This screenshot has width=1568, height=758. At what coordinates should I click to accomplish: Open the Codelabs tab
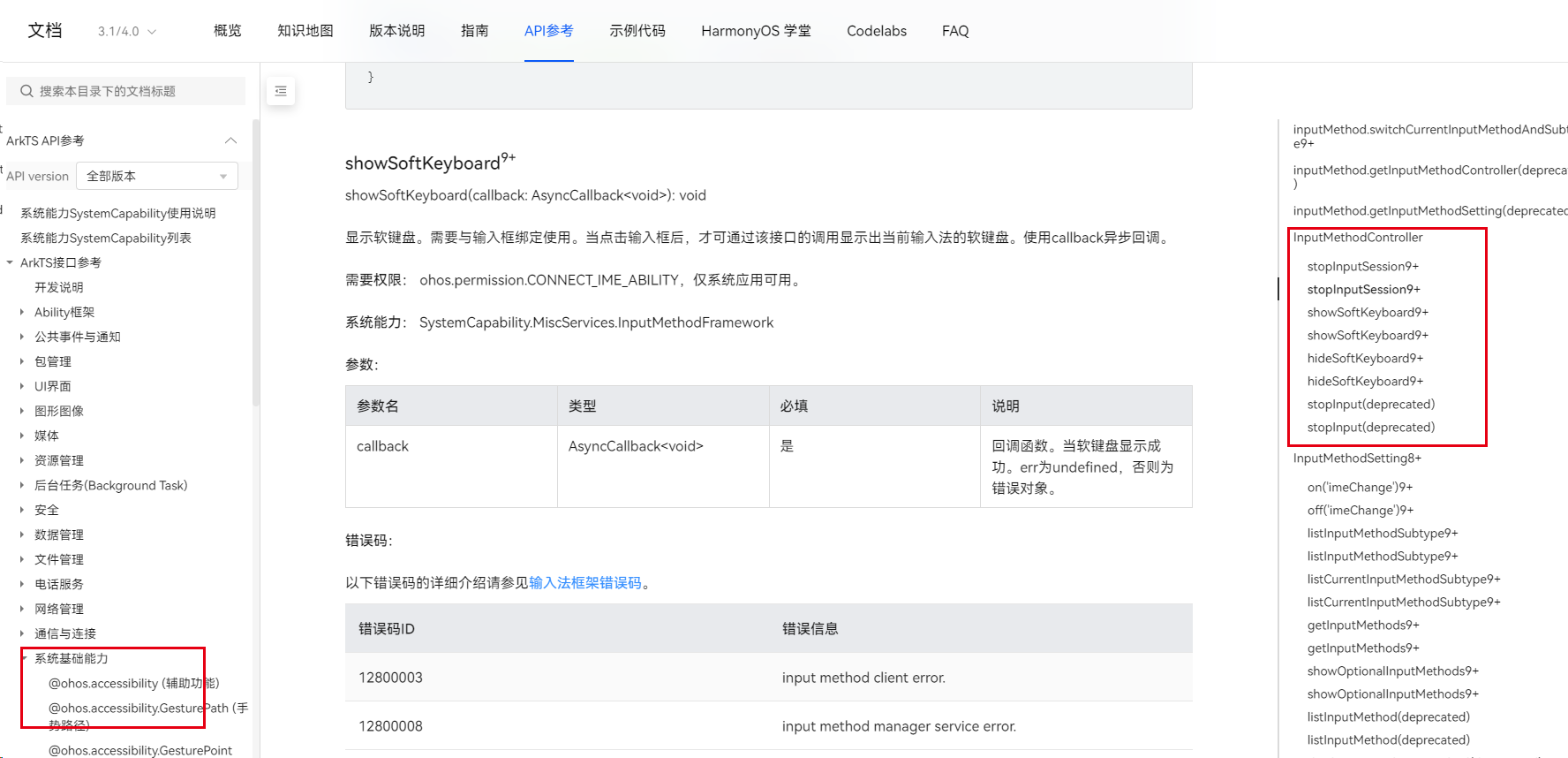click(x=877, y=31)
